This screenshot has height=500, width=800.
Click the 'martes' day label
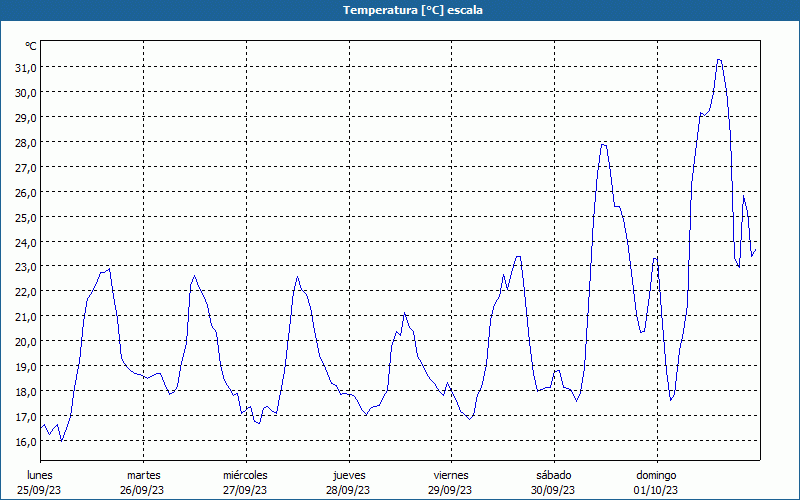(x=144, y=475)
